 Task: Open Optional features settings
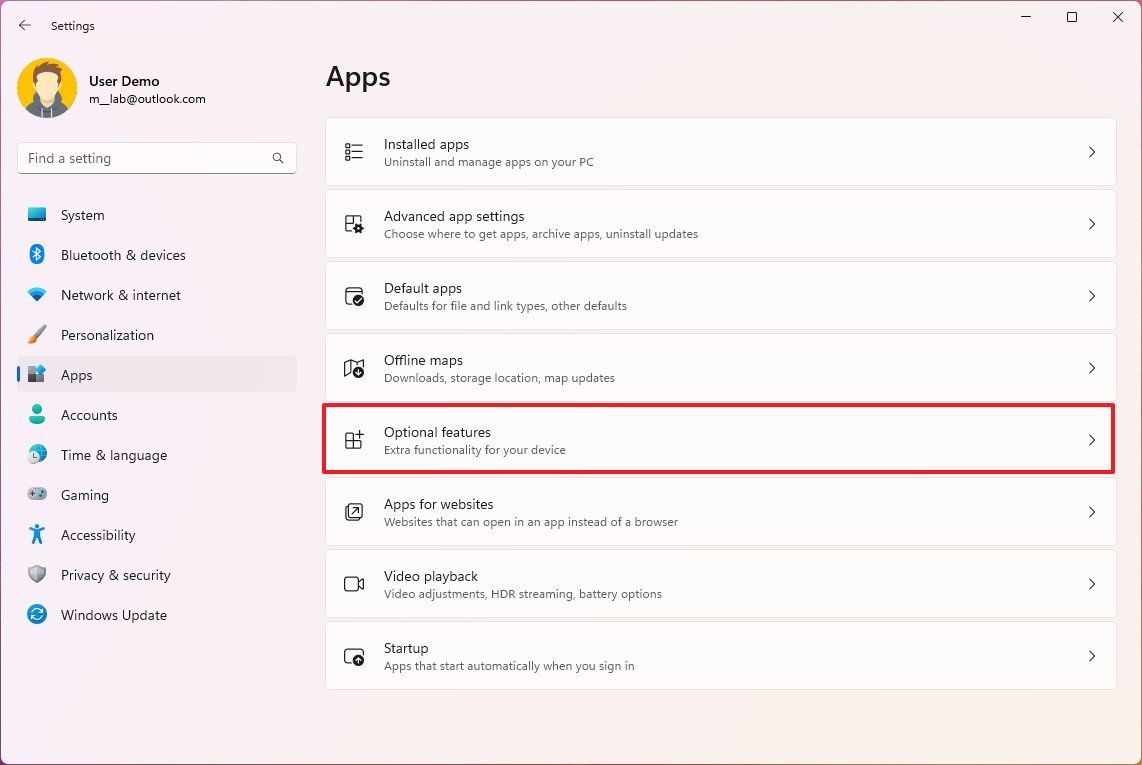720,439
